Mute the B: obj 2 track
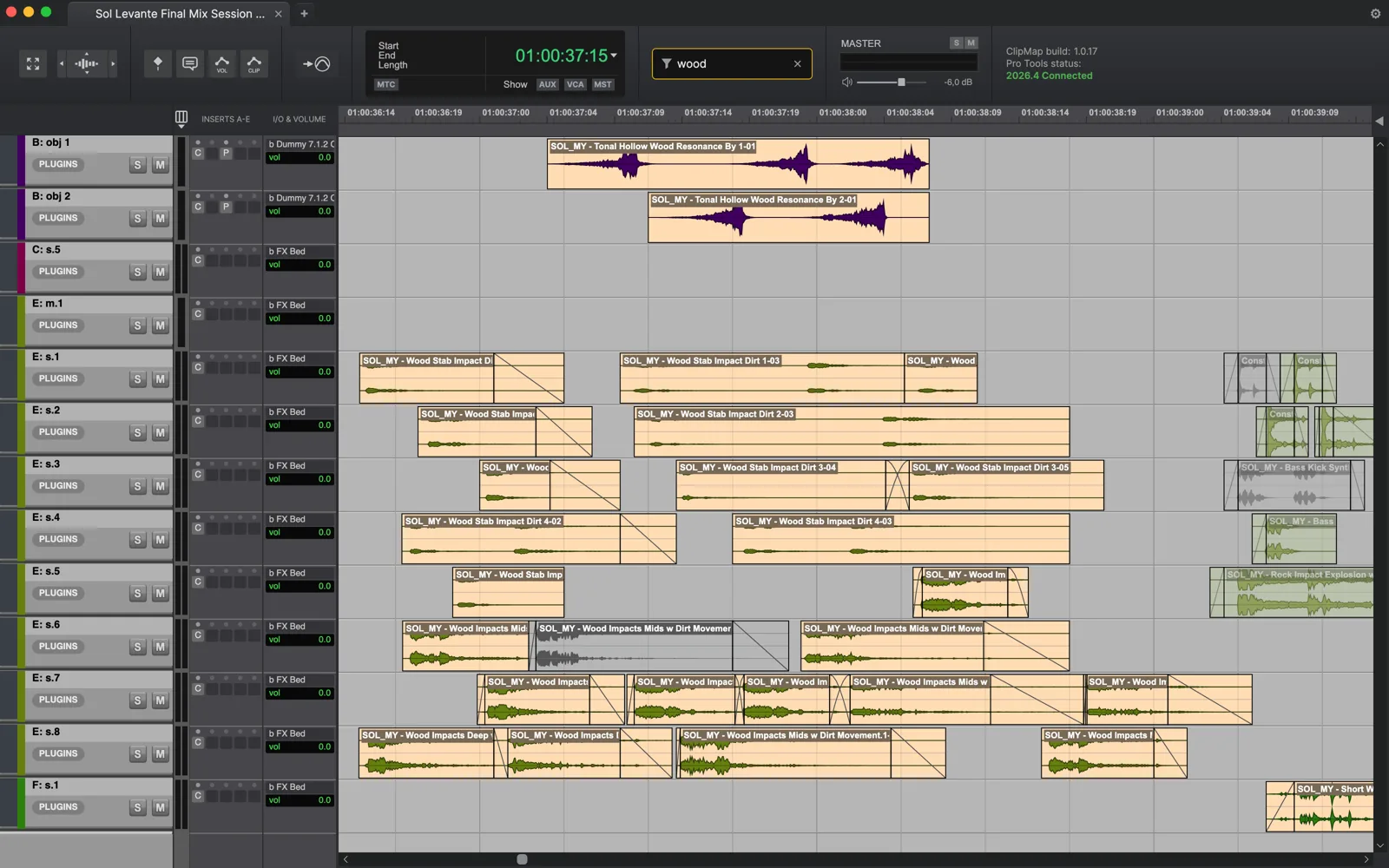 coord(160,219)
